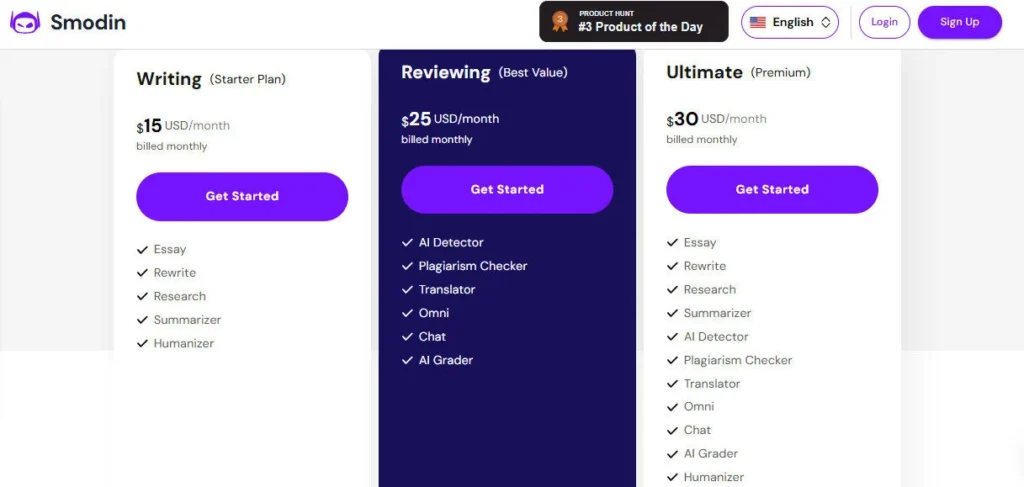Open the English language dropdown
The image size is (1024, 487).
[x=789, y=22]
